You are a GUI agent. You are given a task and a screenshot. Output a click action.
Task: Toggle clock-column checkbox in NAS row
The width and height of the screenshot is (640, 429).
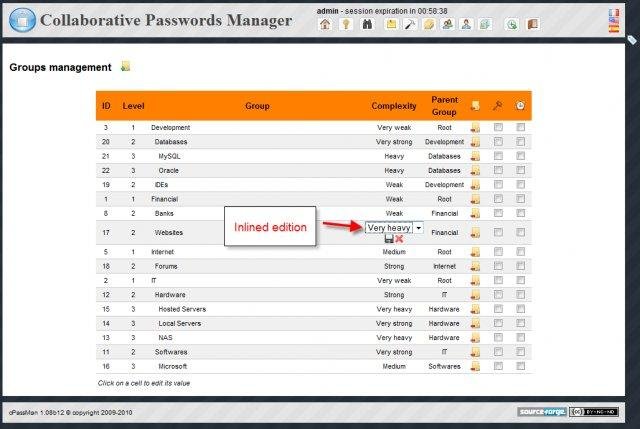tap(520, 338)
